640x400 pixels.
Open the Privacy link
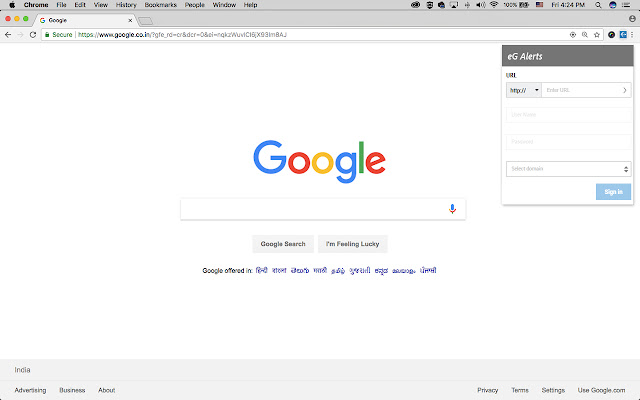(x=488, y=390)
